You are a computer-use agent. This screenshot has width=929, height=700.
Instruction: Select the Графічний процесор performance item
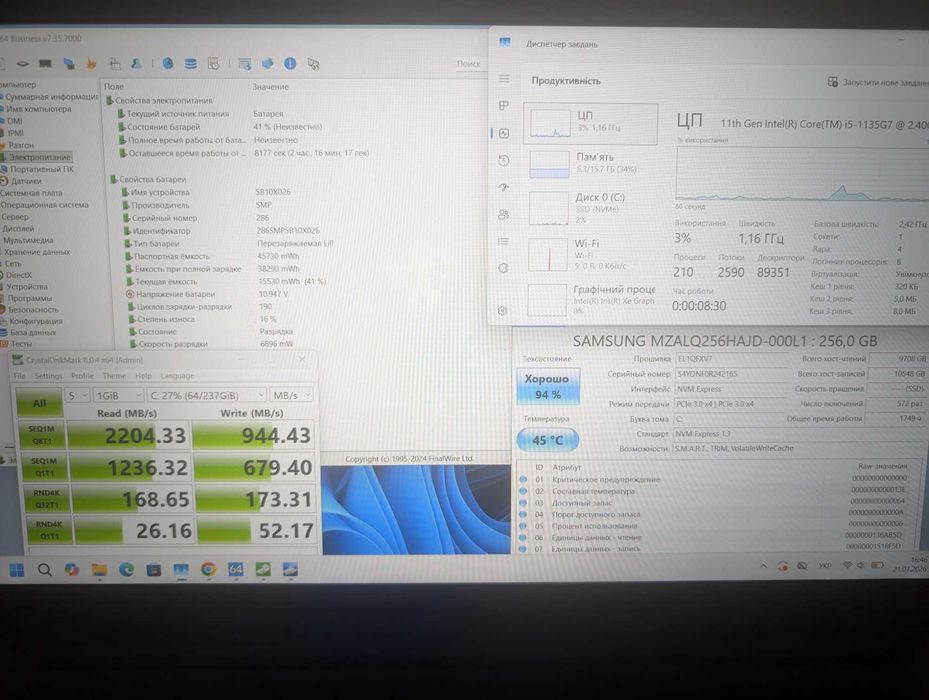pos(591,299)
